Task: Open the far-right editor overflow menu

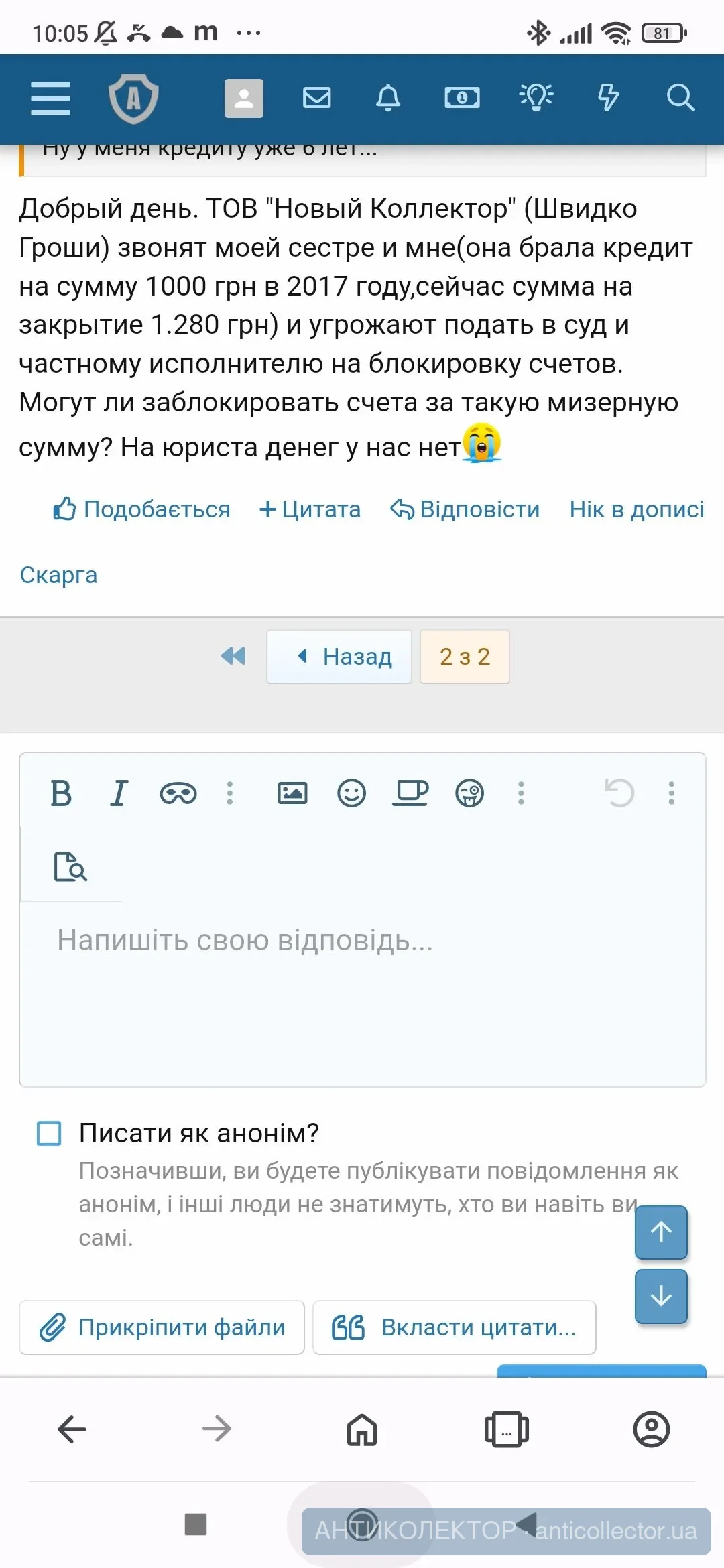Action: click(671, 793)
